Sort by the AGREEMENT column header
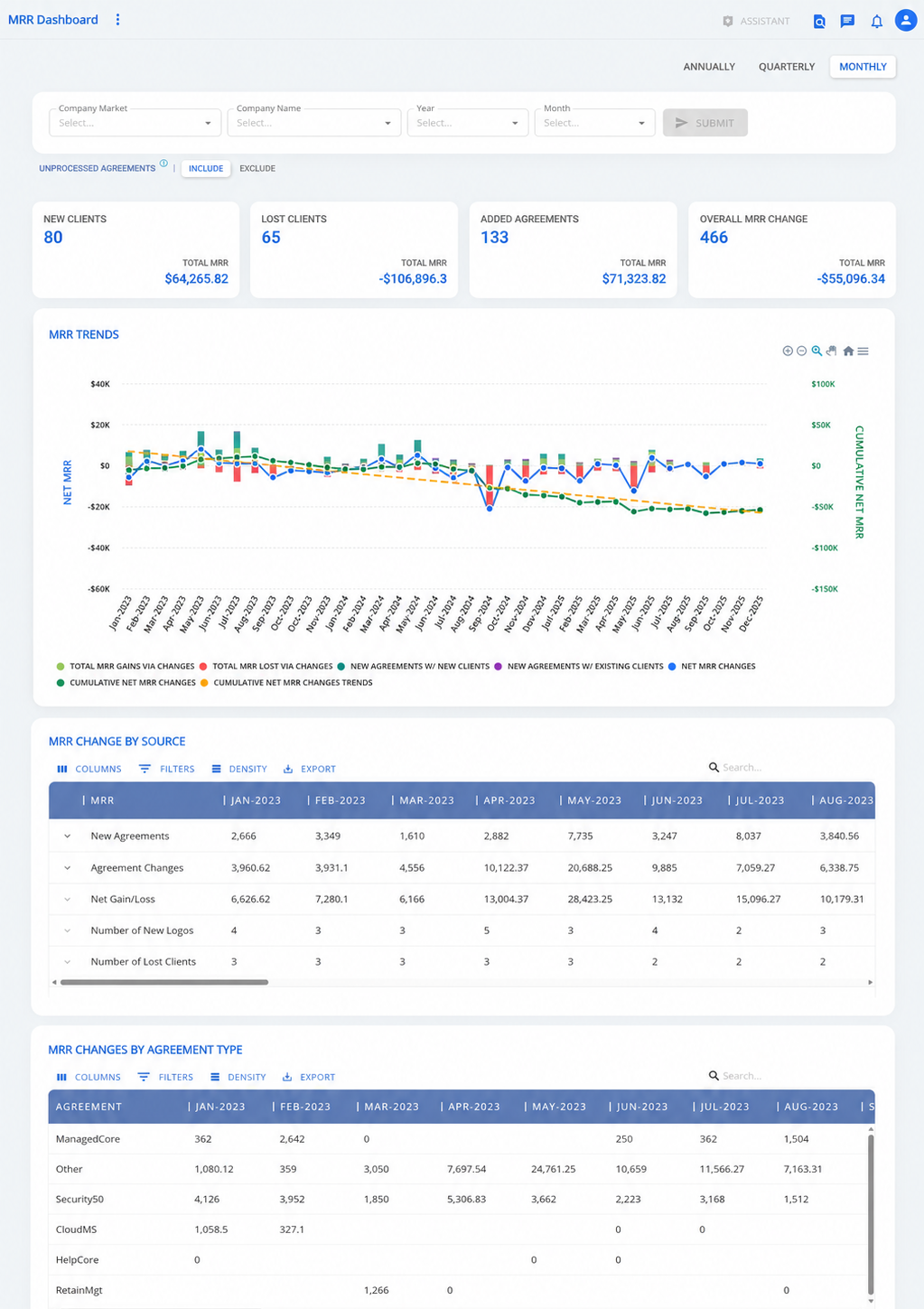The image size is (924, 1309). pyautogui.click(x=89, y=1107)
